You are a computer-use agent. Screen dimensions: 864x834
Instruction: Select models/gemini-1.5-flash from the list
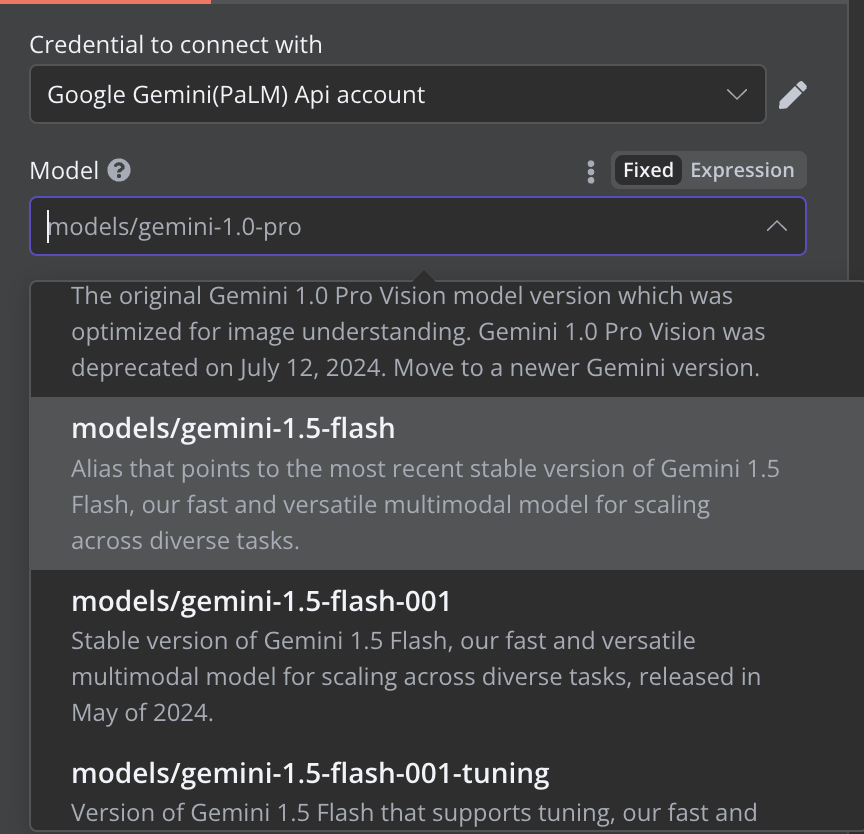tap(233, 429)
